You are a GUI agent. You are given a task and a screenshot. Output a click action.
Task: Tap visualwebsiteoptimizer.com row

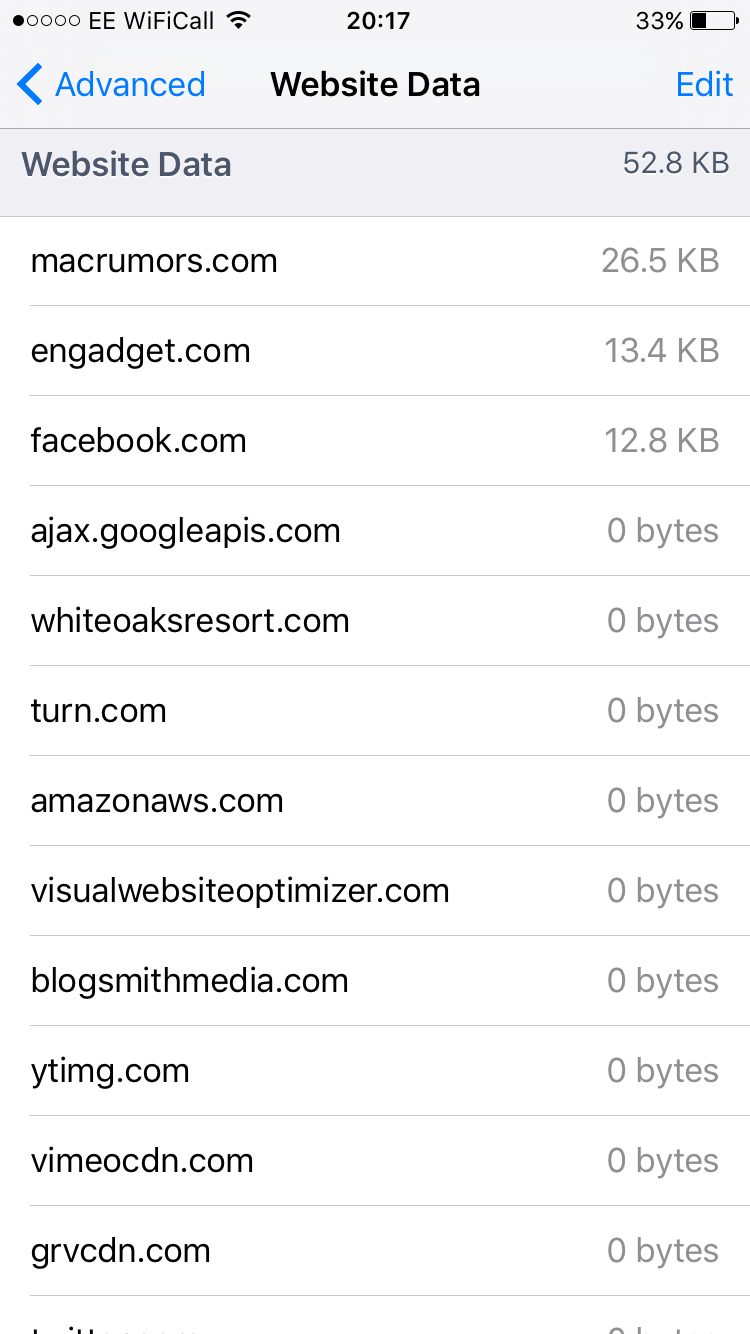click(375, 891)
